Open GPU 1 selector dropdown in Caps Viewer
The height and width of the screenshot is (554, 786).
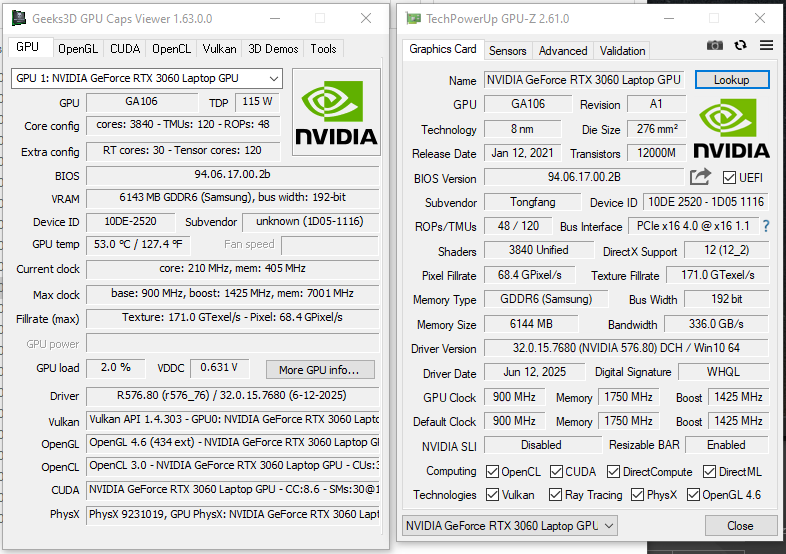point(147,79)
